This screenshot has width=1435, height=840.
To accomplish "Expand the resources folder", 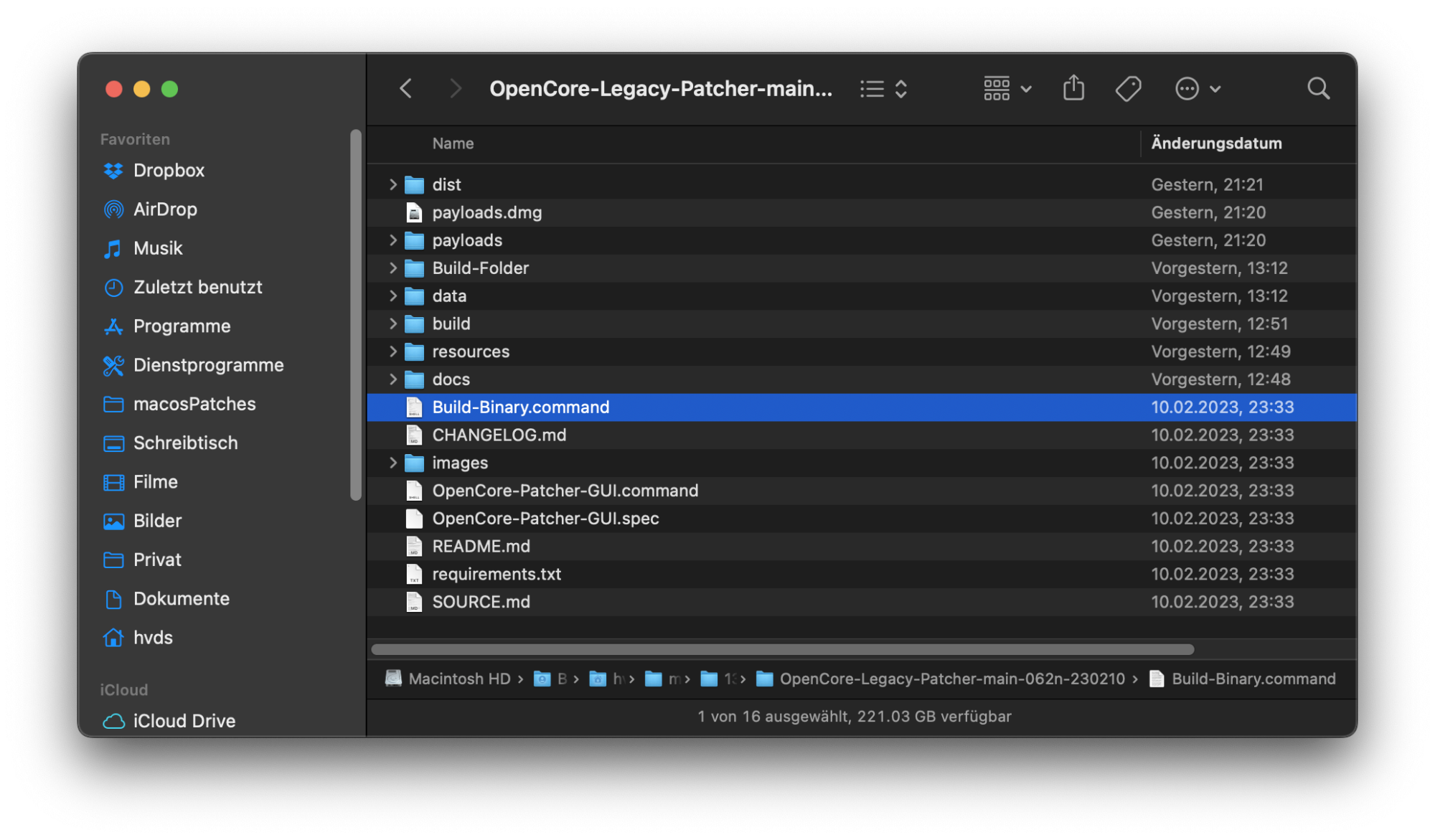I will pos(392,351).
